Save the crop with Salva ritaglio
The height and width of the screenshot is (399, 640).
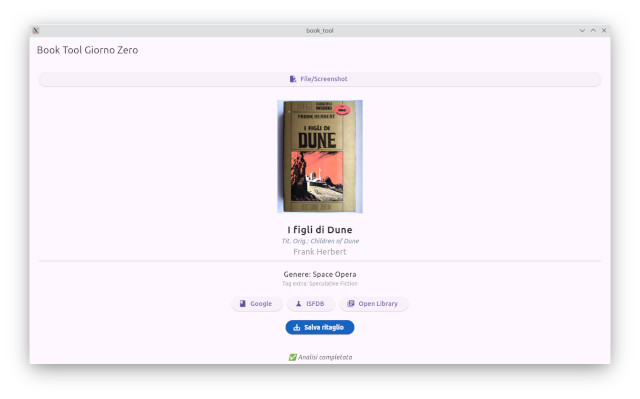(320, 328)
